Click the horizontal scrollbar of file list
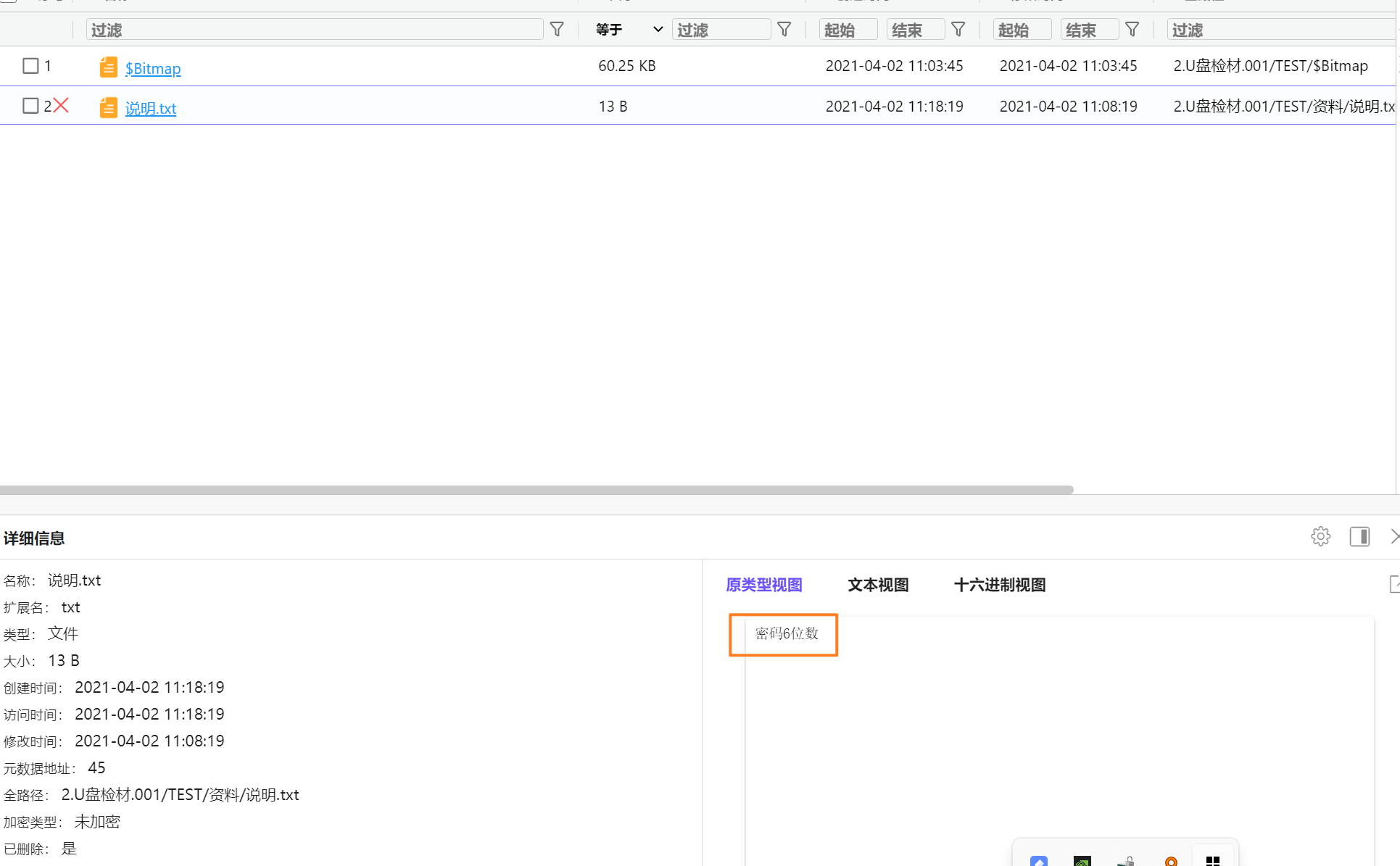 [537, 490]
